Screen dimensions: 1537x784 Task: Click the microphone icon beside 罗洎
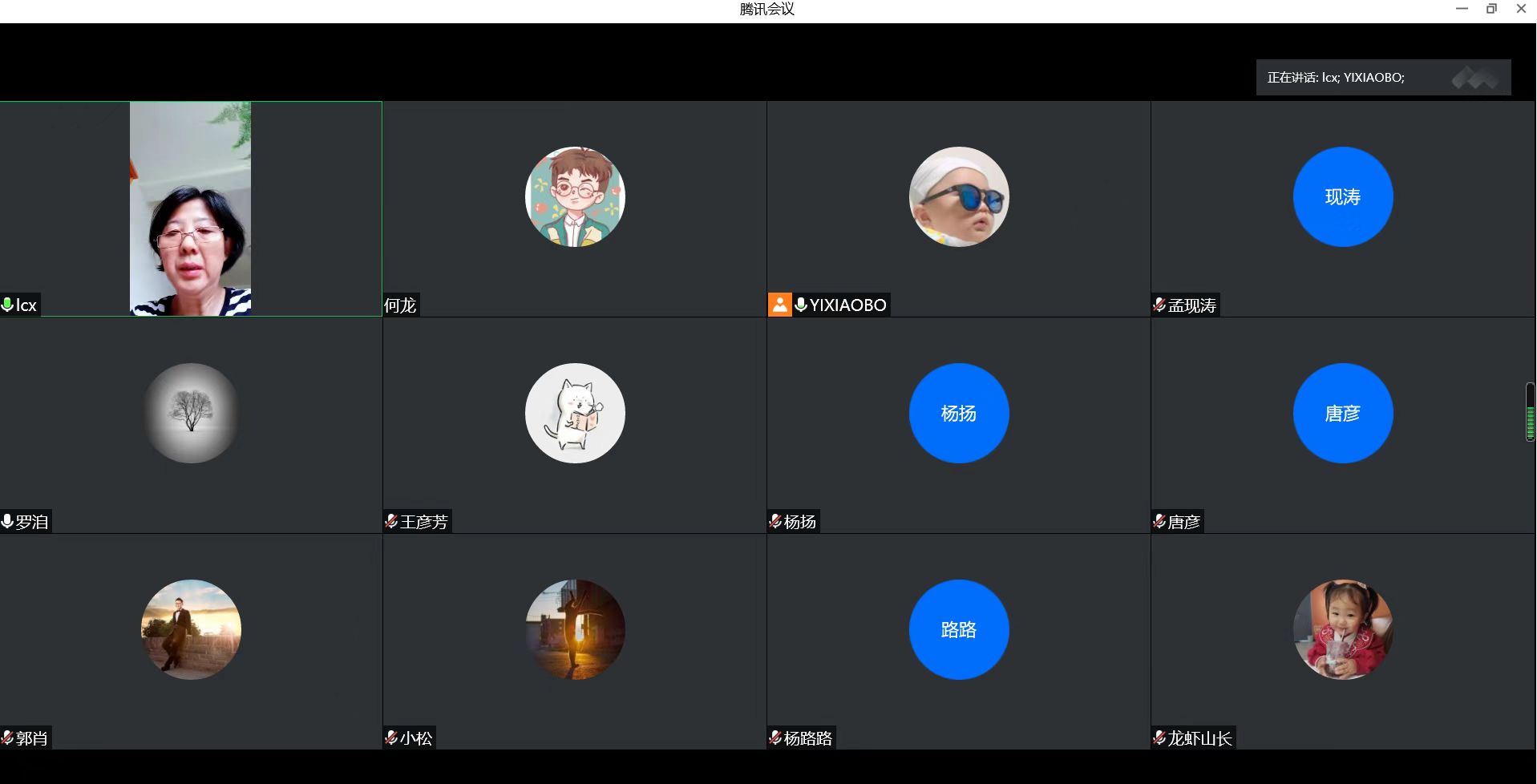7,521
